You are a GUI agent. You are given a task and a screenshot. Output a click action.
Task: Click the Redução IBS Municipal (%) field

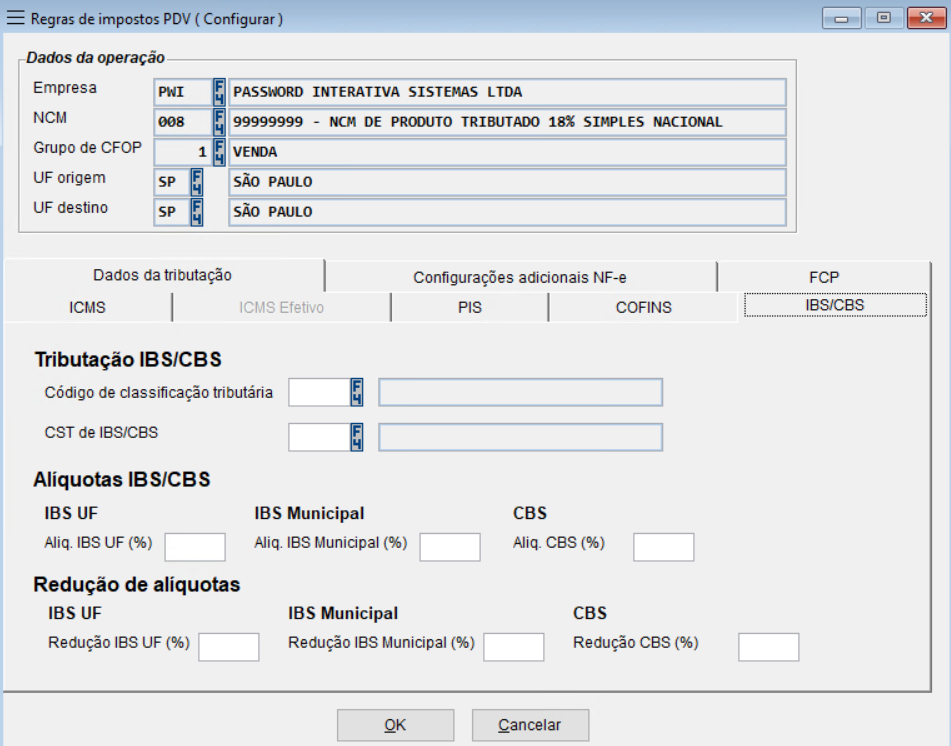pos(513,647)
